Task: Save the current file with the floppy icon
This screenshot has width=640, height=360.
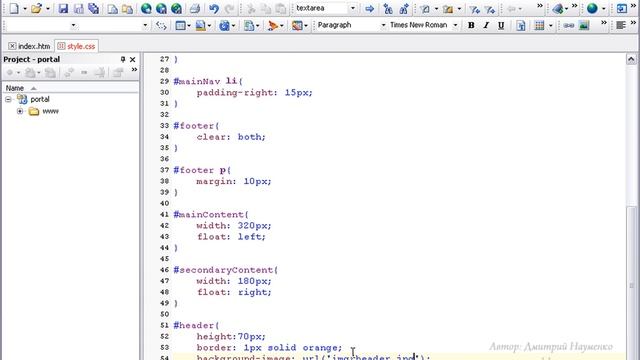Action: (63, 8)
